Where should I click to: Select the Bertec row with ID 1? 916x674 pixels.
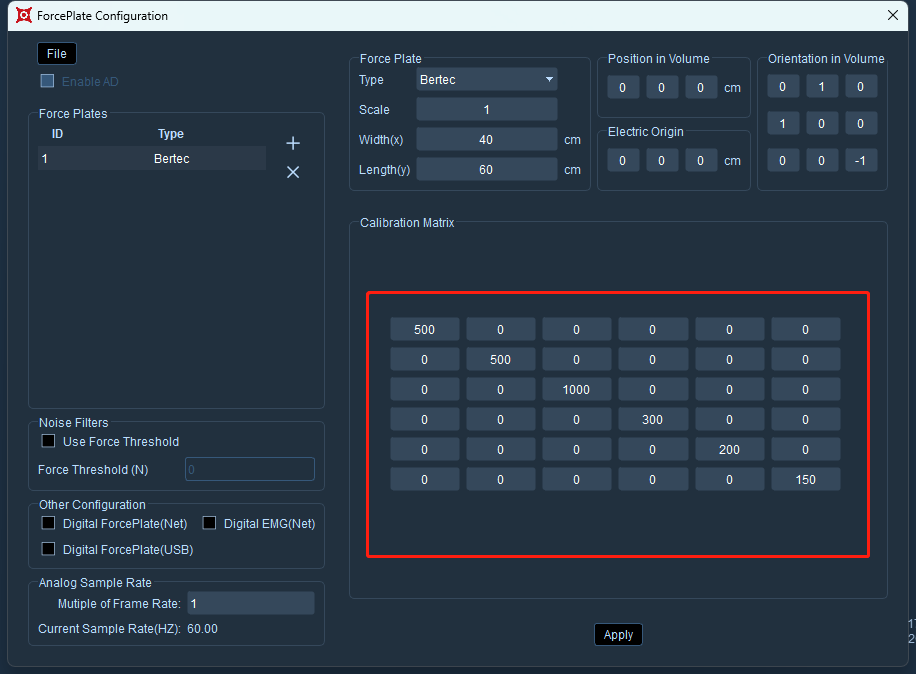coord(152,158)
